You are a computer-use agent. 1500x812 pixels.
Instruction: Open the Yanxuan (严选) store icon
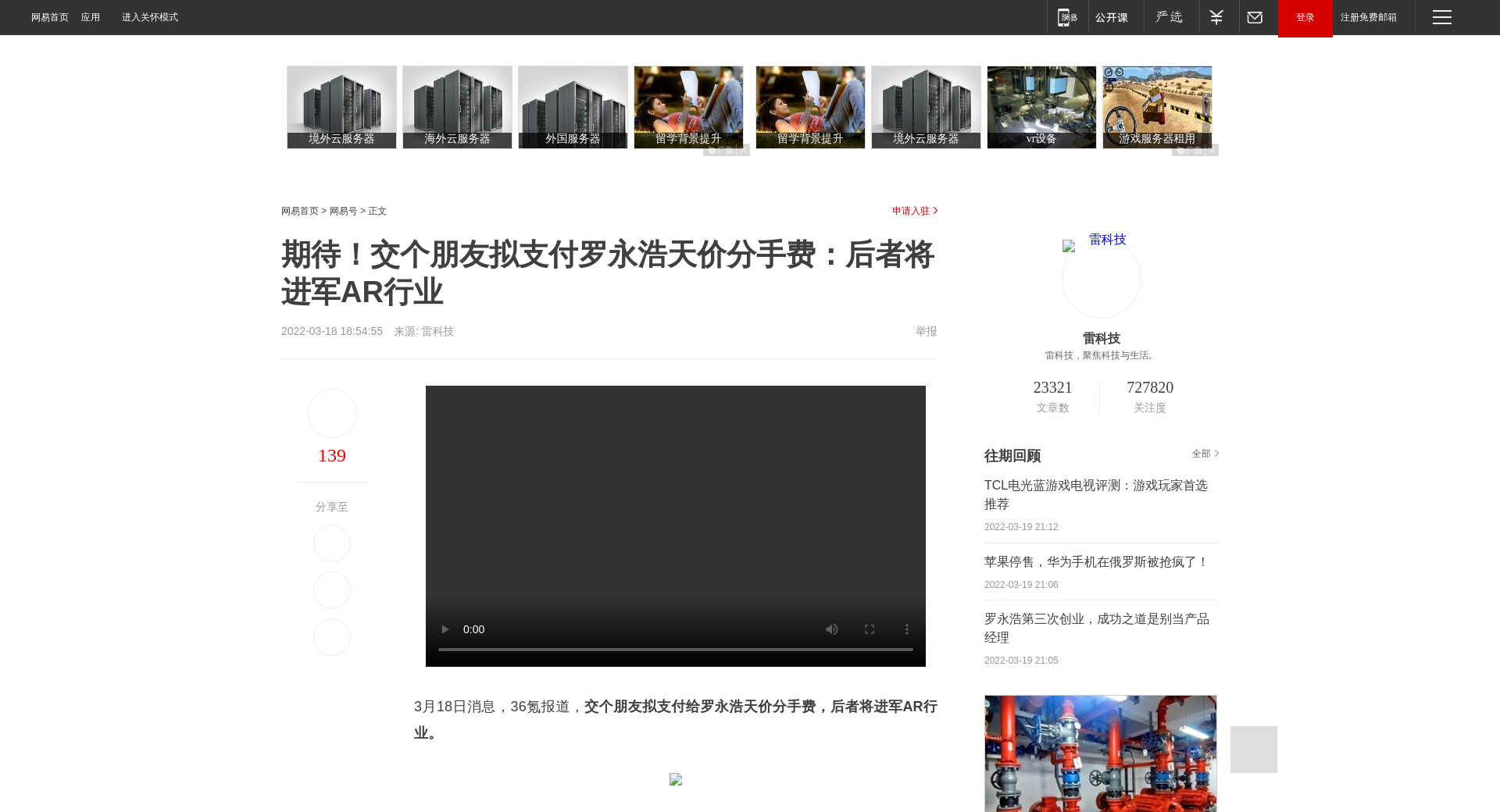(x=1170, y=17)
